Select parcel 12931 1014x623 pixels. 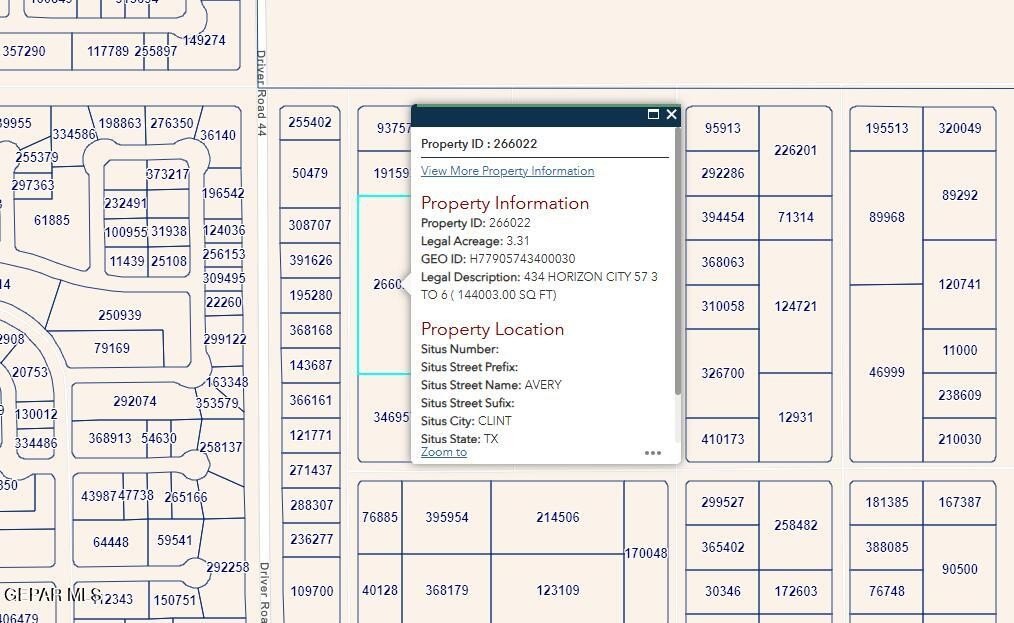[x=795, y=417]
